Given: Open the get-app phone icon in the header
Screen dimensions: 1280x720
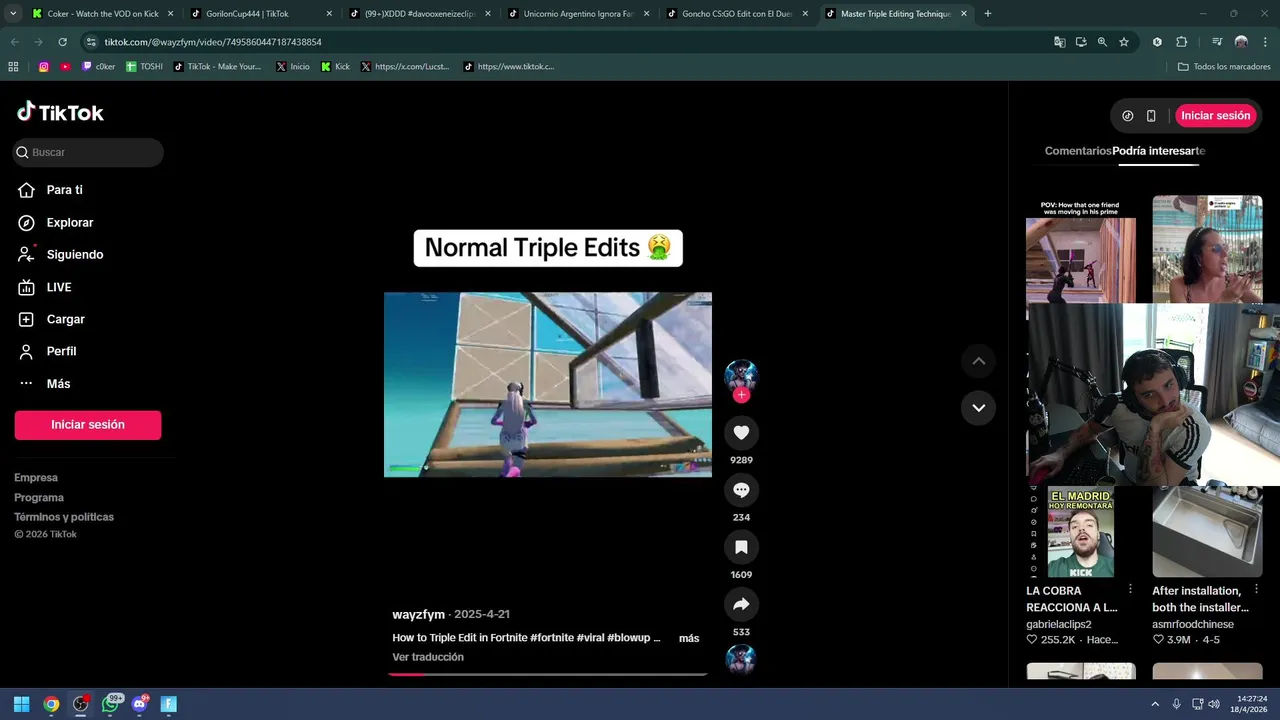Looking at the screenshot, I should coord(1151,116).
